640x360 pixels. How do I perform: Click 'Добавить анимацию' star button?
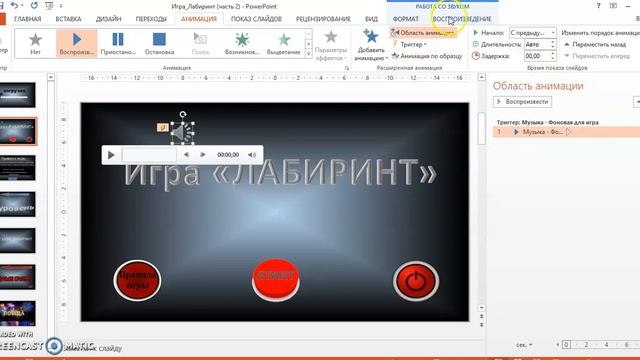pyautogui.click(x=371, y=46)
